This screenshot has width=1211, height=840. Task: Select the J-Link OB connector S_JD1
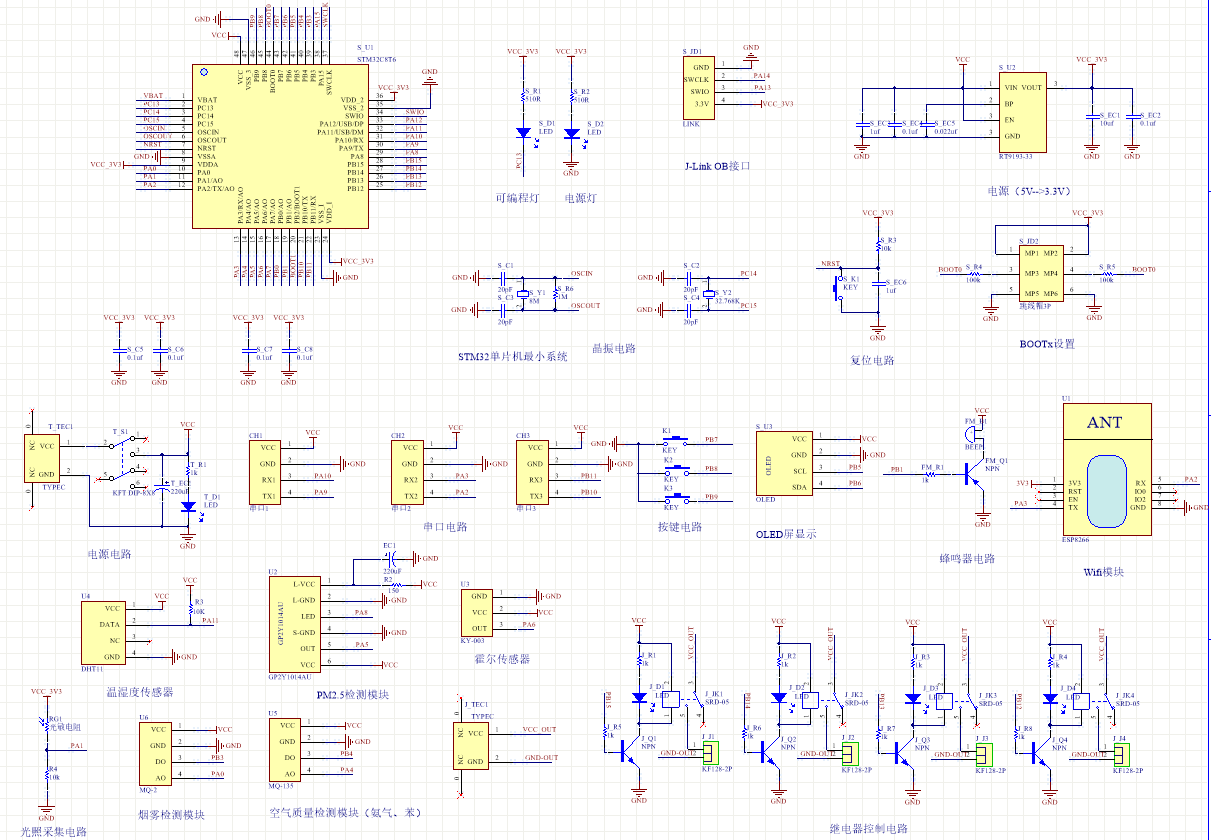point(698,87)
